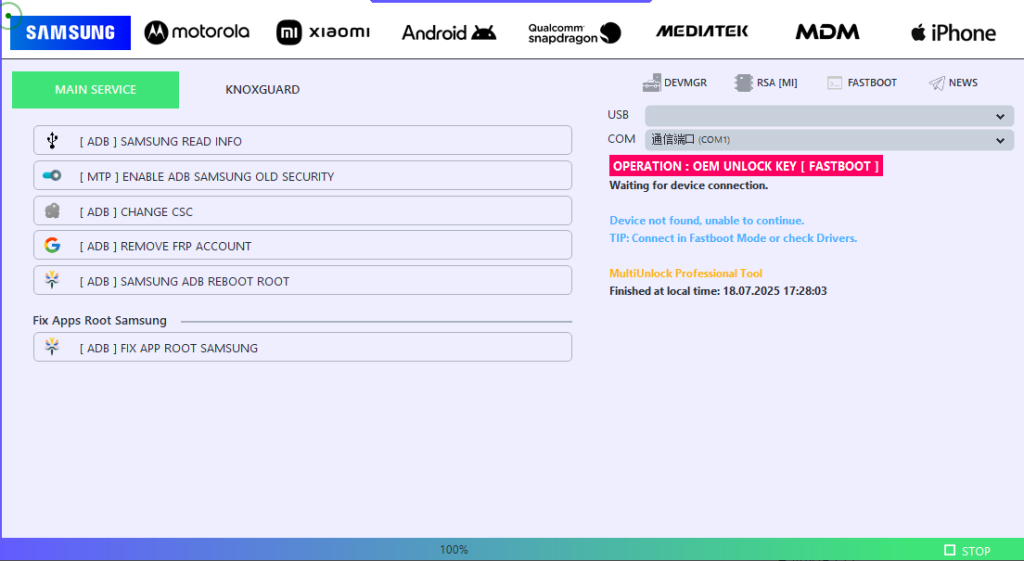Select the Samsung brand tab

click(x=71, y=33)
